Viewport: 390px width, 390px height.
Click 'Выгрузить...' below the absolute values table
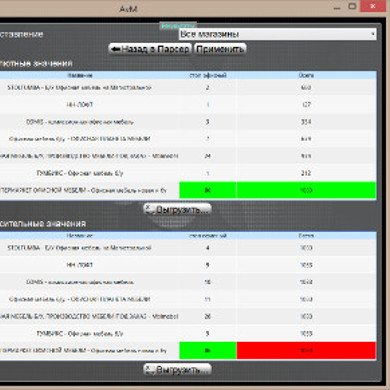pyautogui.click(x=177, y=210)
